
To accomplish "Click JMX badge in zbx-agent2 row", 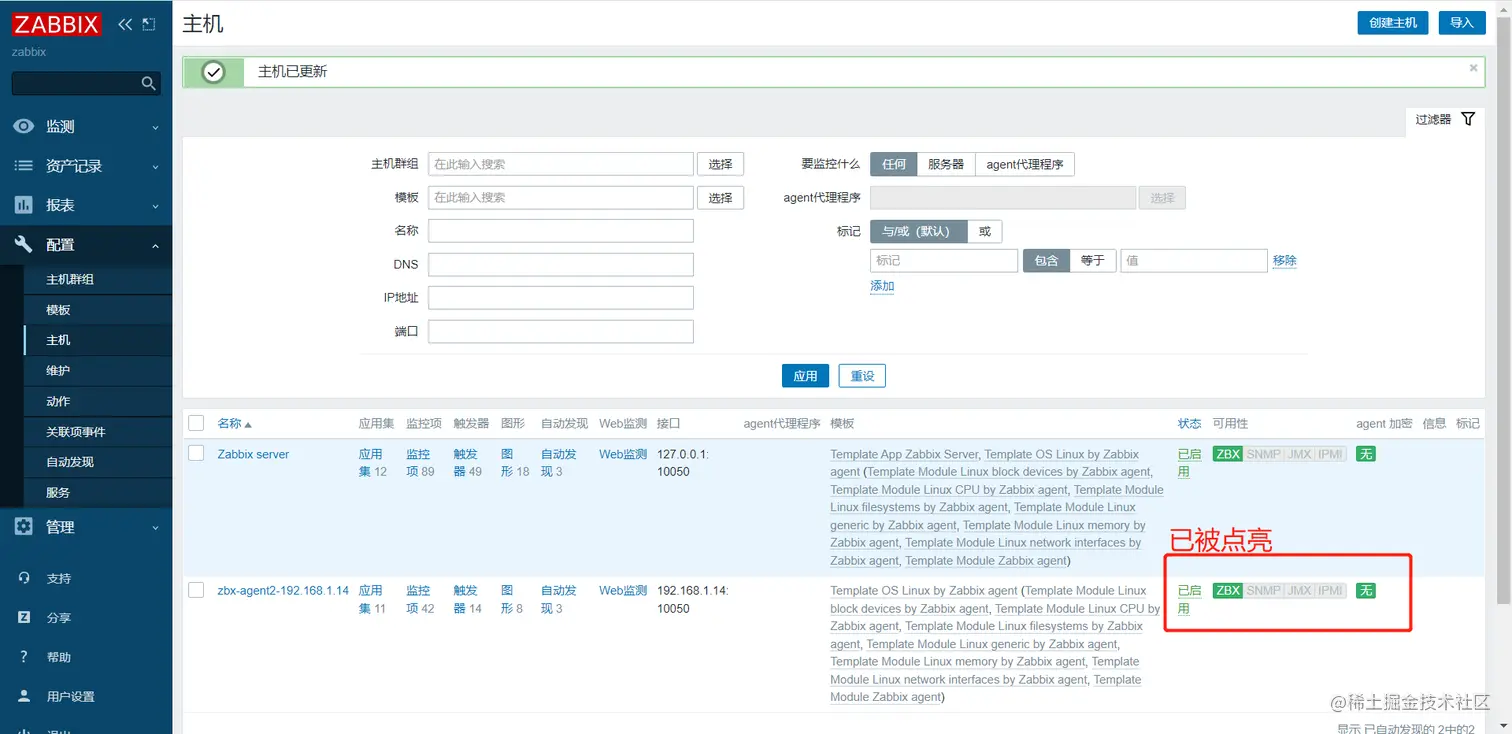I will (x=1299, y=591).
